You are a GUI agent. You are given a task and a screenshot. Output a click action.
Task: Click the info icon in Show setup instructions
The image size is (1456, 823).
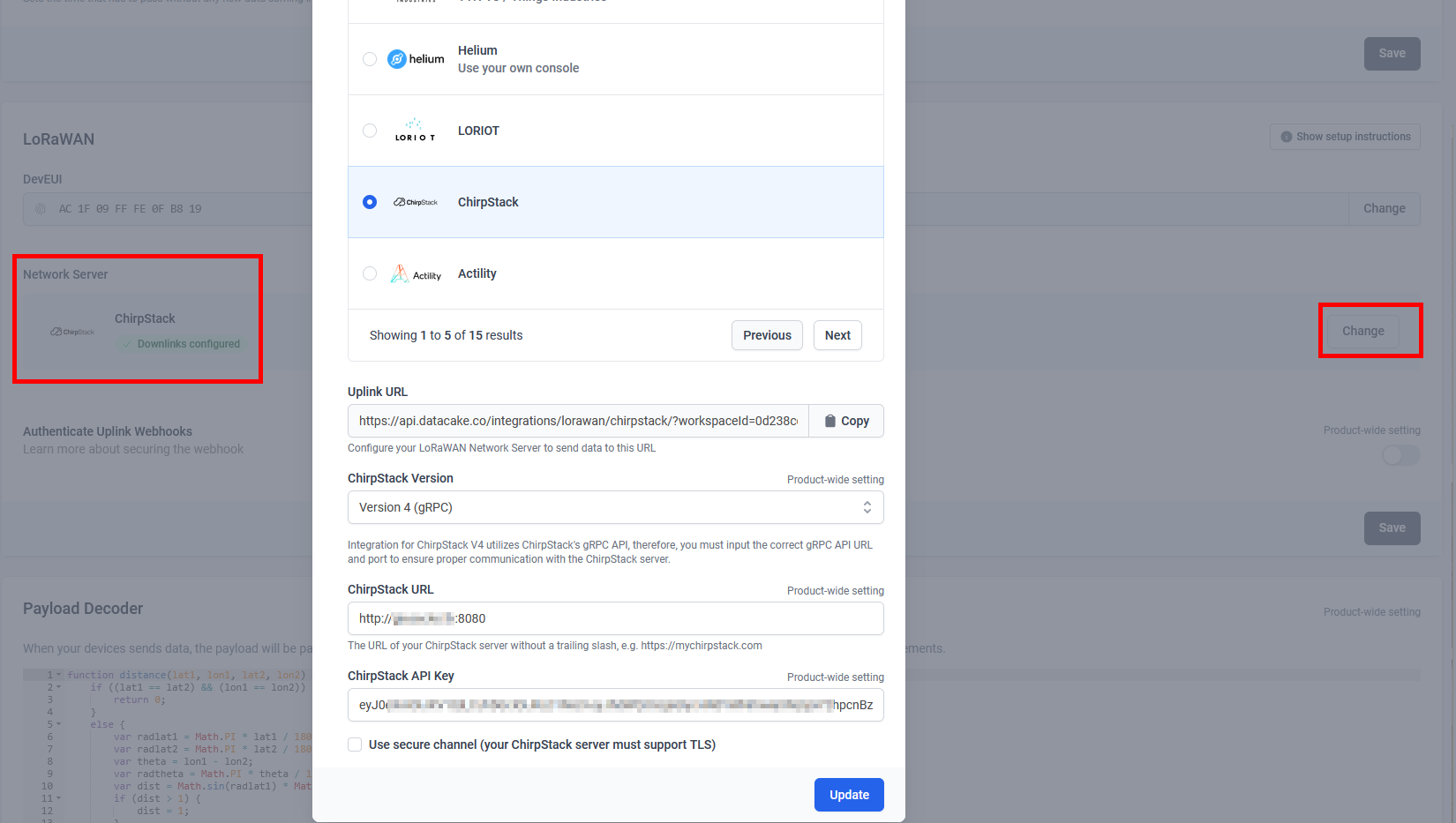[1287, 137]
